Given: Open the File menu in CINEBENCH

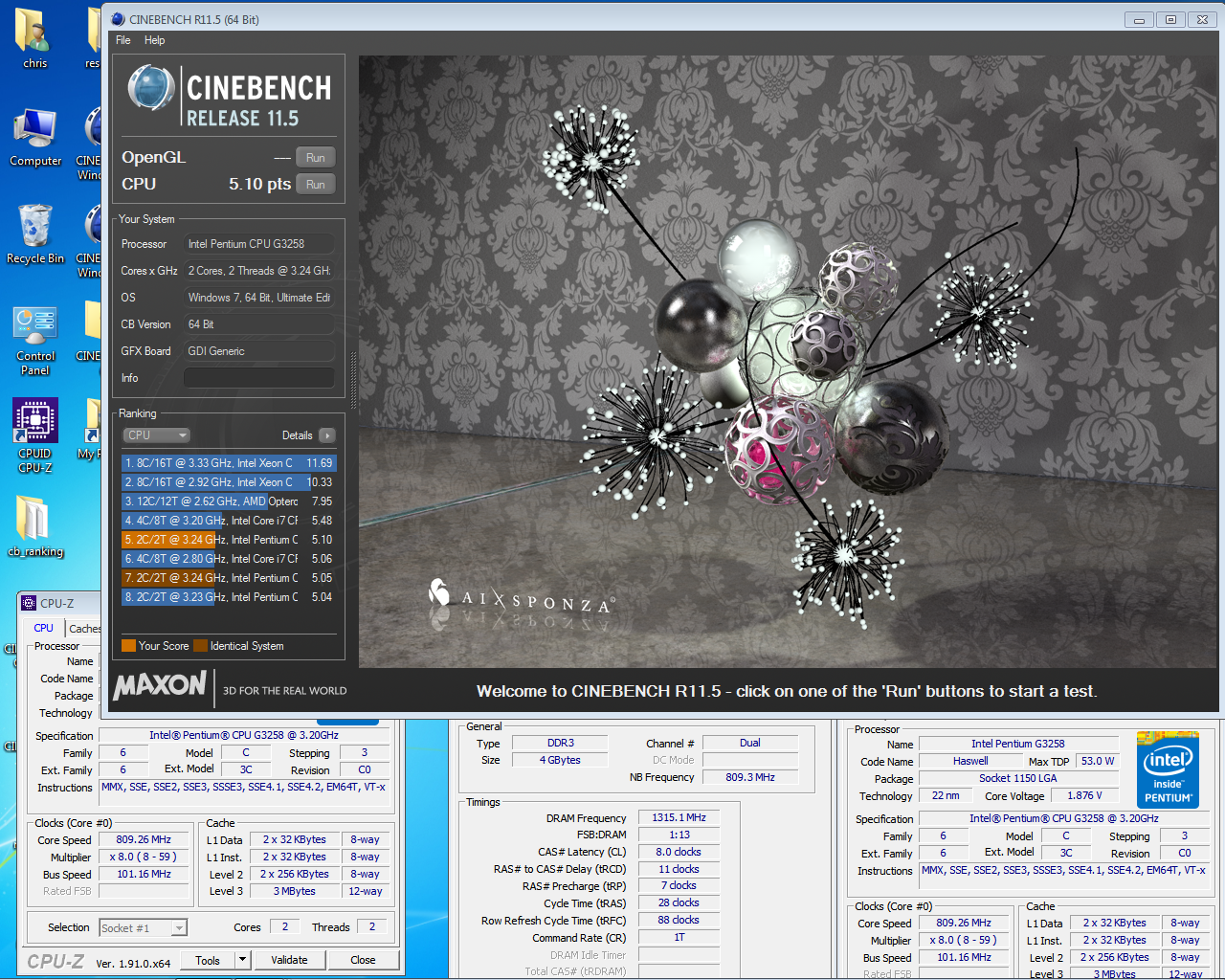Looking at the screenshot, I should pyautogui.click(x=123, y=40).
